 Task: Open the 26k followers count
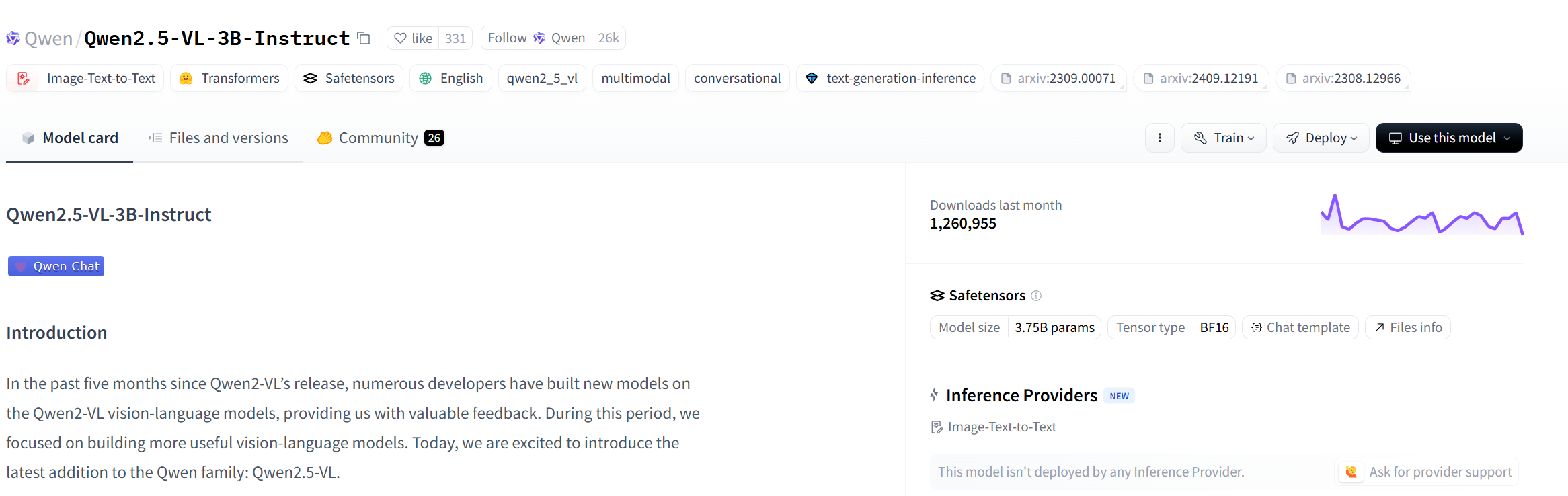[x=609, y=38]
